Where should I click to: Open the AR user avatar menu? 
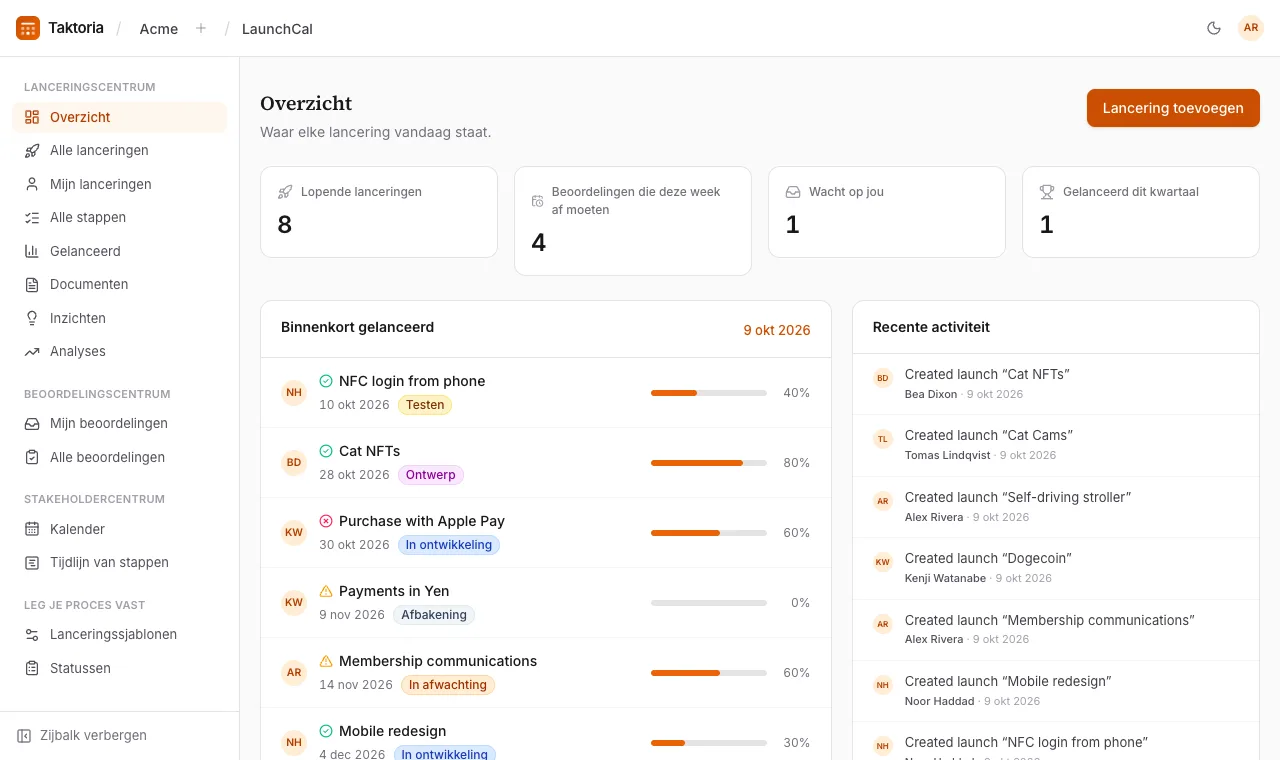pyautogui.click(x=1251, y=28)
